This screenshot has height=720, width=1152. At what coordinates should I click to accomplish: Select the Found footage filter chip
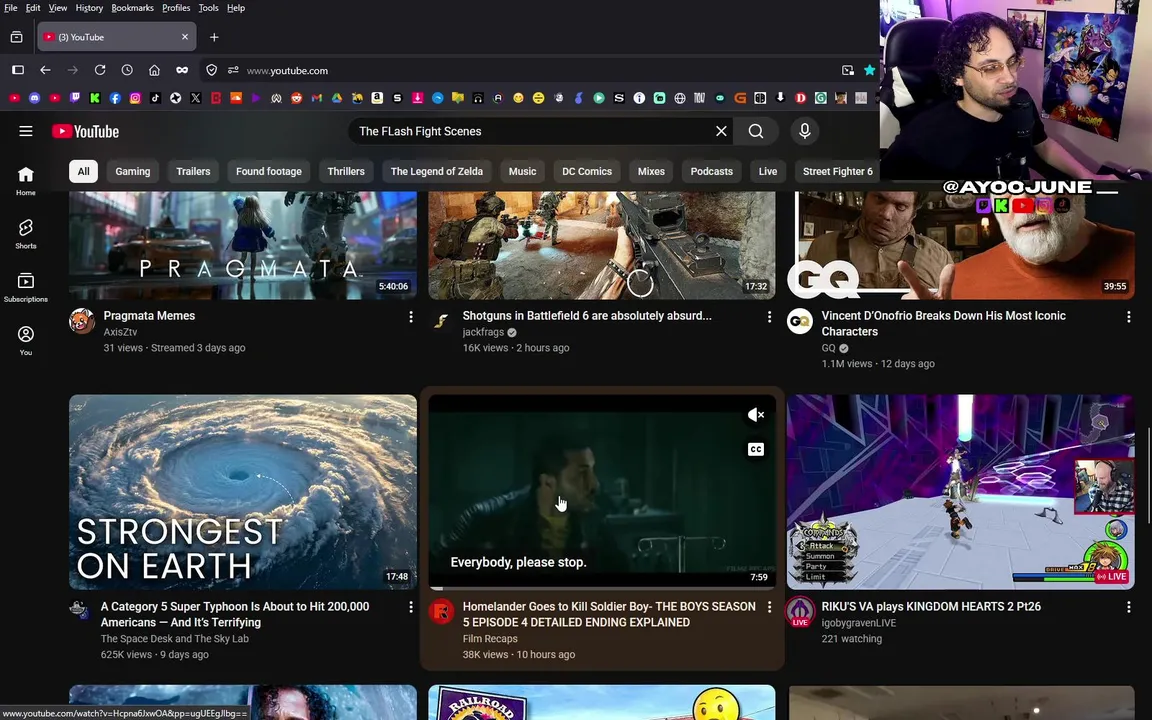(x=268, y=171)
